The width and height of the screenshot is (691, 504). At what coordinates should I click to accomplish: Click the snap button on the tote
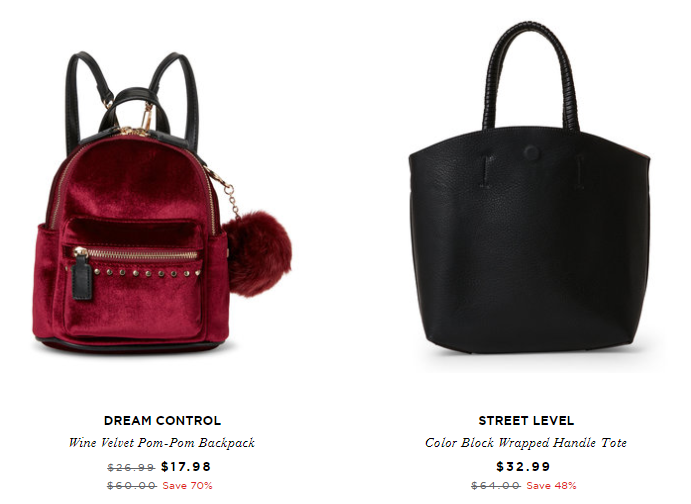point(531,152)
